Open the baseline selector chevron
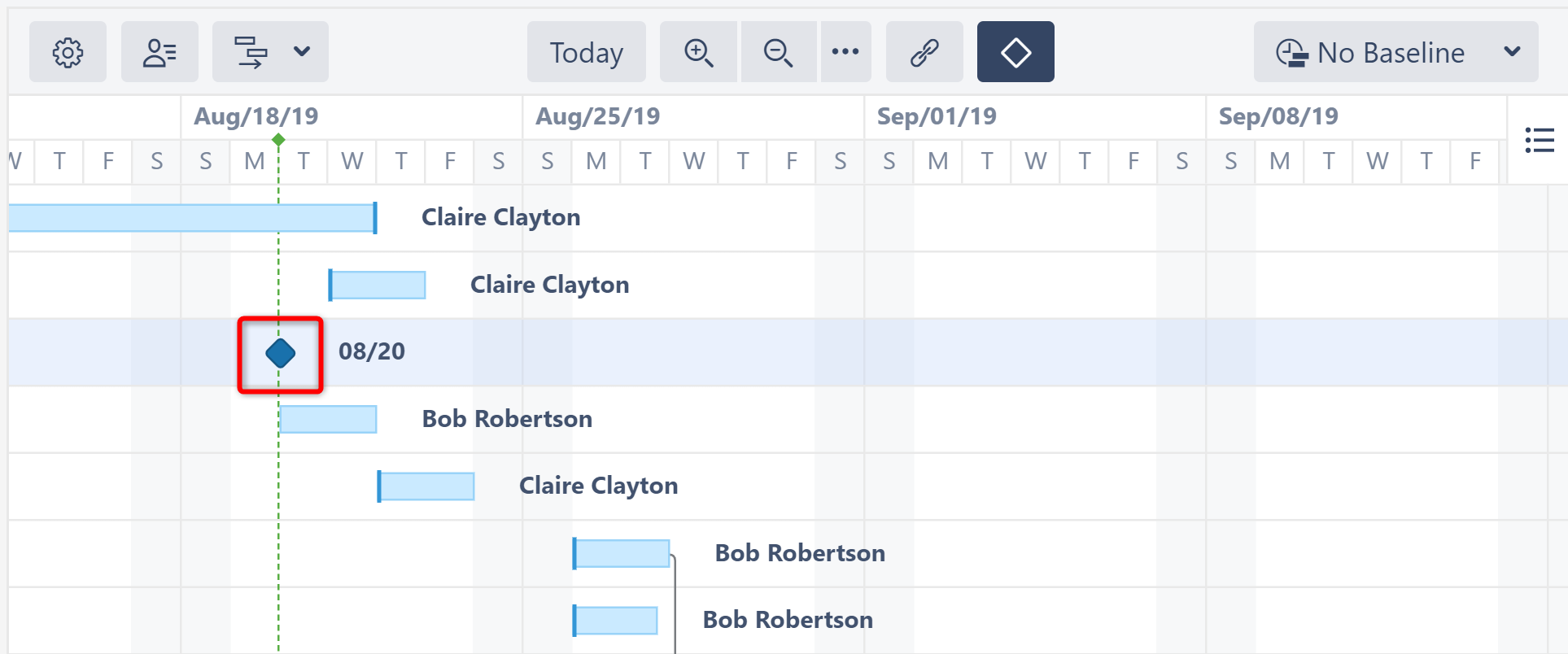Image resolution: width=1568 pixels, height=654 pixels. 1513,52
